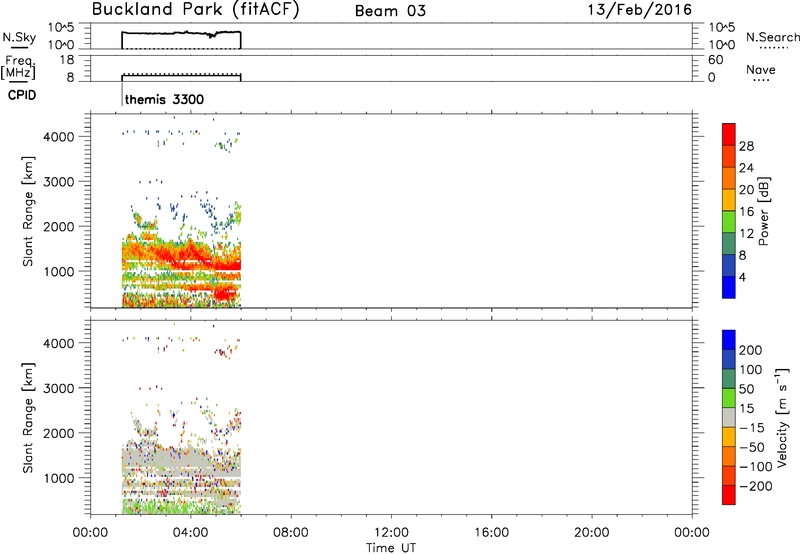Click the N.Sky noise curve in the top panel
The height and width of the screenshot is (554, 800).
tap(181, 33)
